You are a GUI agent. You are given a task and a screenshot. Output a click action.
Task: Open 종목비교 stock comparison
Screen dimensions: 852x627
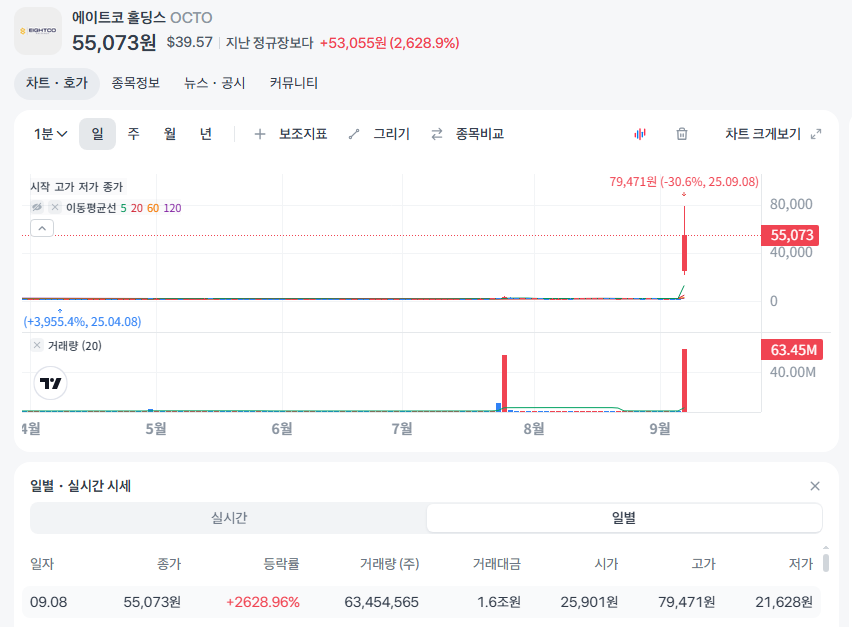pos(479,134)
